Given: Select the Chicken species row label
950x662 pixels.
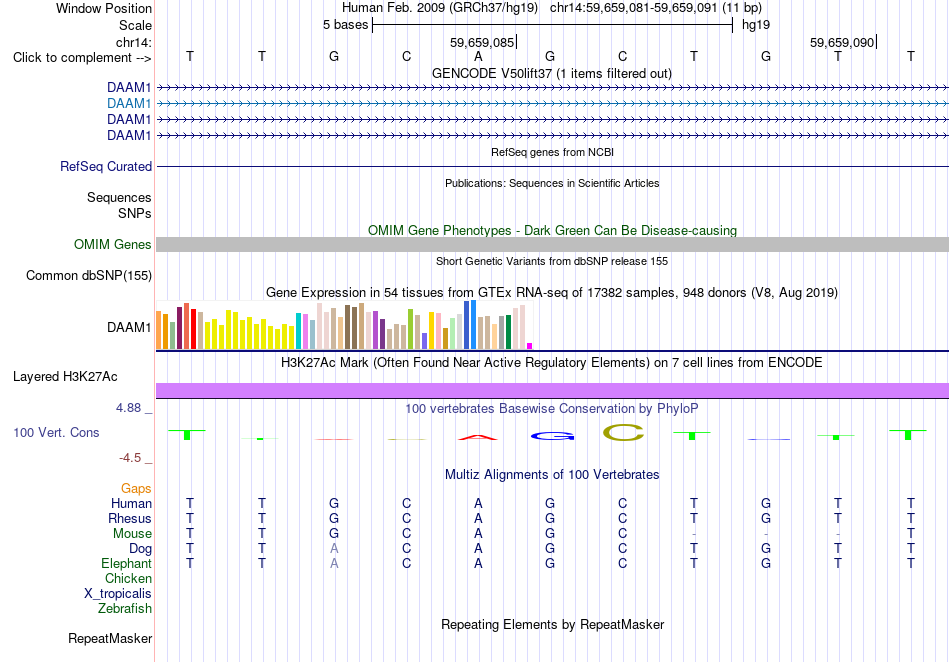Looking at the screenshot, I should click(128, 578).
